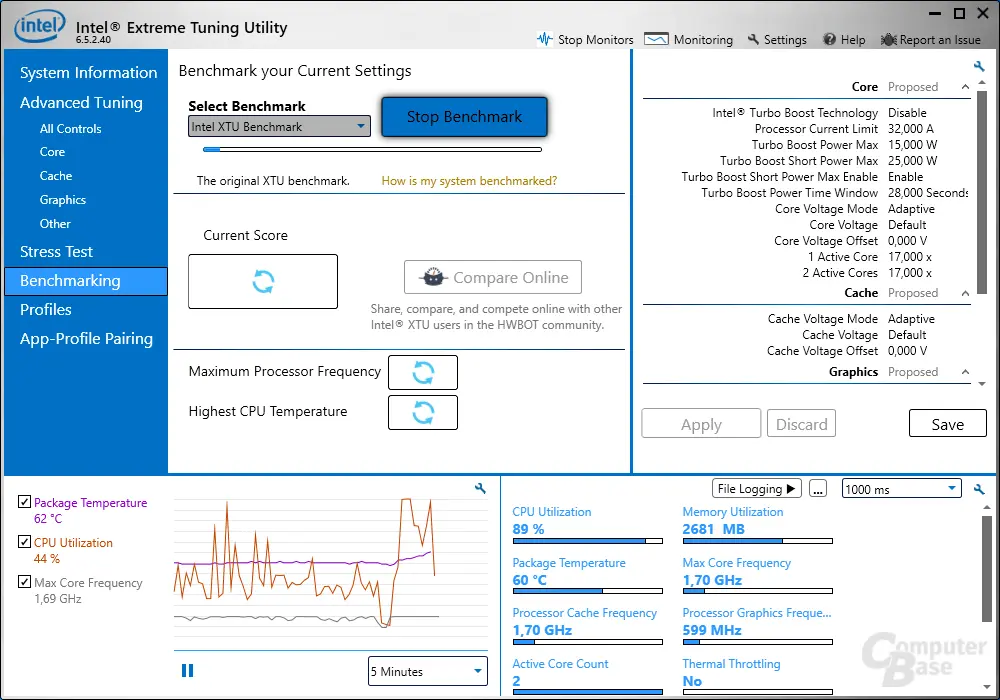Open 'How is my system benchmarked?' link
Image resolution: width=1000 pixels, height=700 pixels.
tap(469, 181)
